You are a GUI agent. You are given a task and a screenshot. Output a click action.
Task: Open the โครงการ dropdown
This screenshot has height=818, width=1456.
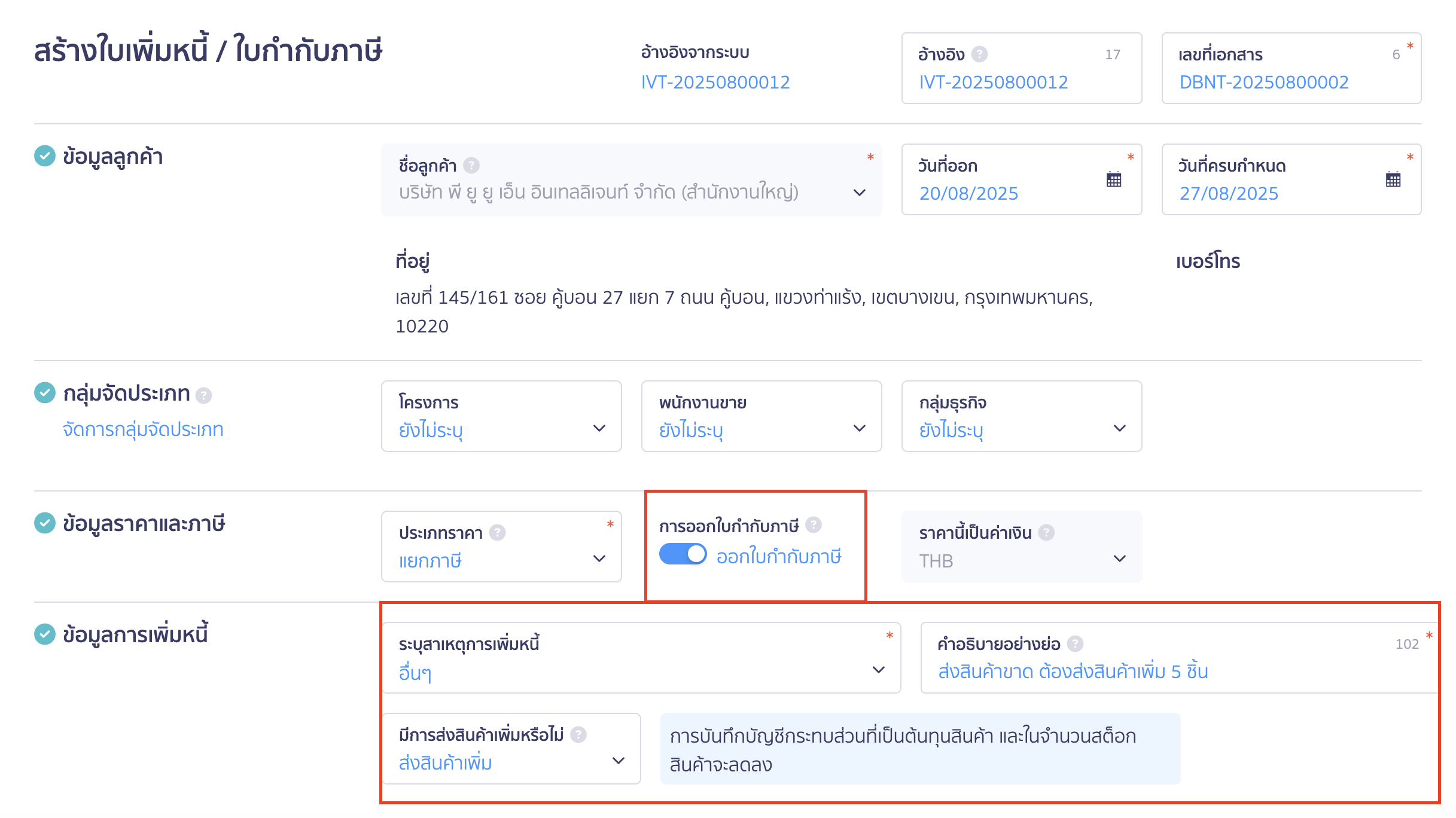coord(501,416)
